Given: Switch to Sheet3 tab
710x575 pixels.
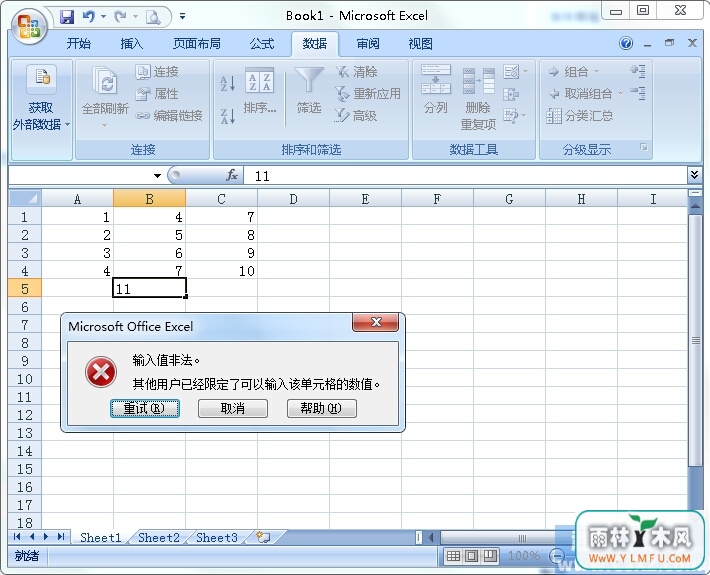Looking at the screenshot, I should (x=216, y=537).
